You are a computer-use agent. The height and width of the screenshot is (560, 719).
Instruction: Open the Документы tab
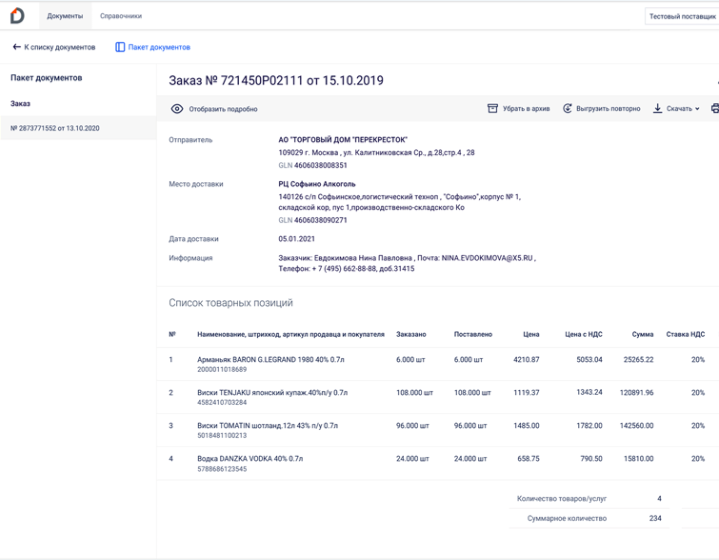[65, 16]
